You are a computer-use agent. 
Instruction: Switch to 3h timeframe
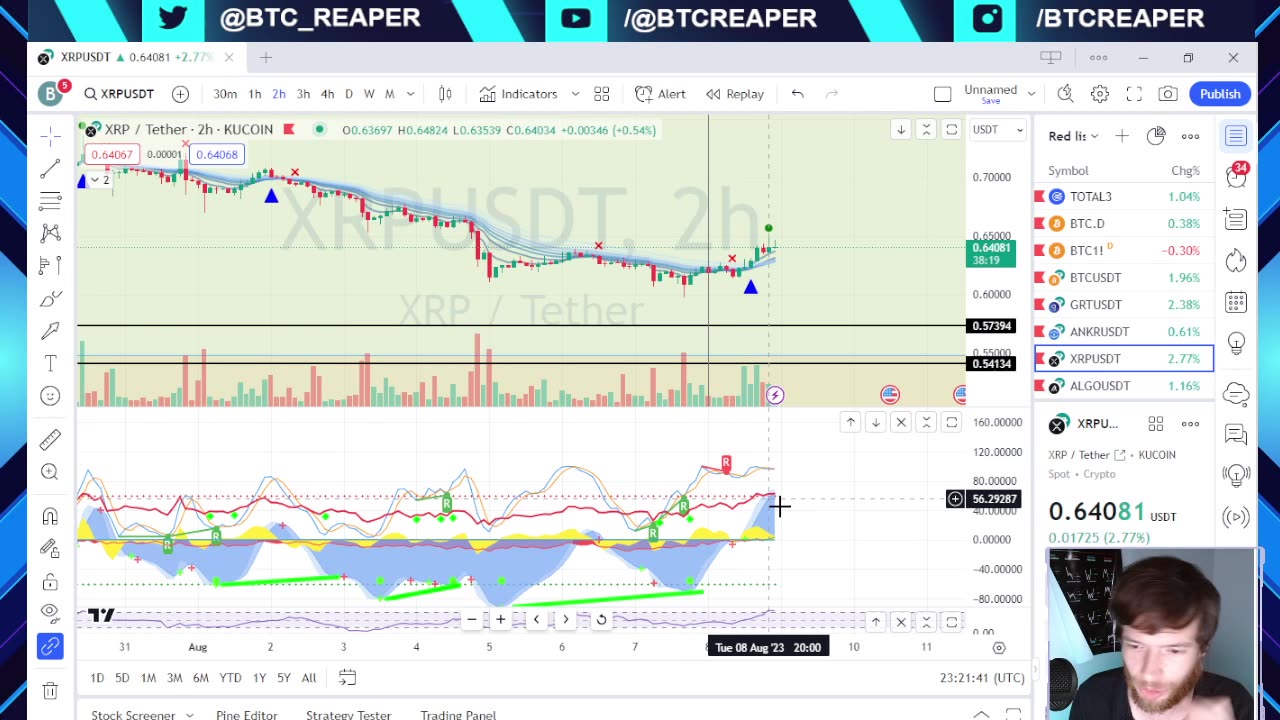coord(303,94)
